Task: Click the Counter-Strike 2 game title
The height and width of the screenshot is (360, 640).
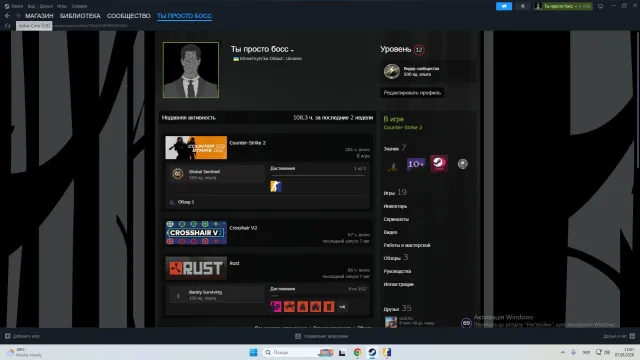Action: 247,143
